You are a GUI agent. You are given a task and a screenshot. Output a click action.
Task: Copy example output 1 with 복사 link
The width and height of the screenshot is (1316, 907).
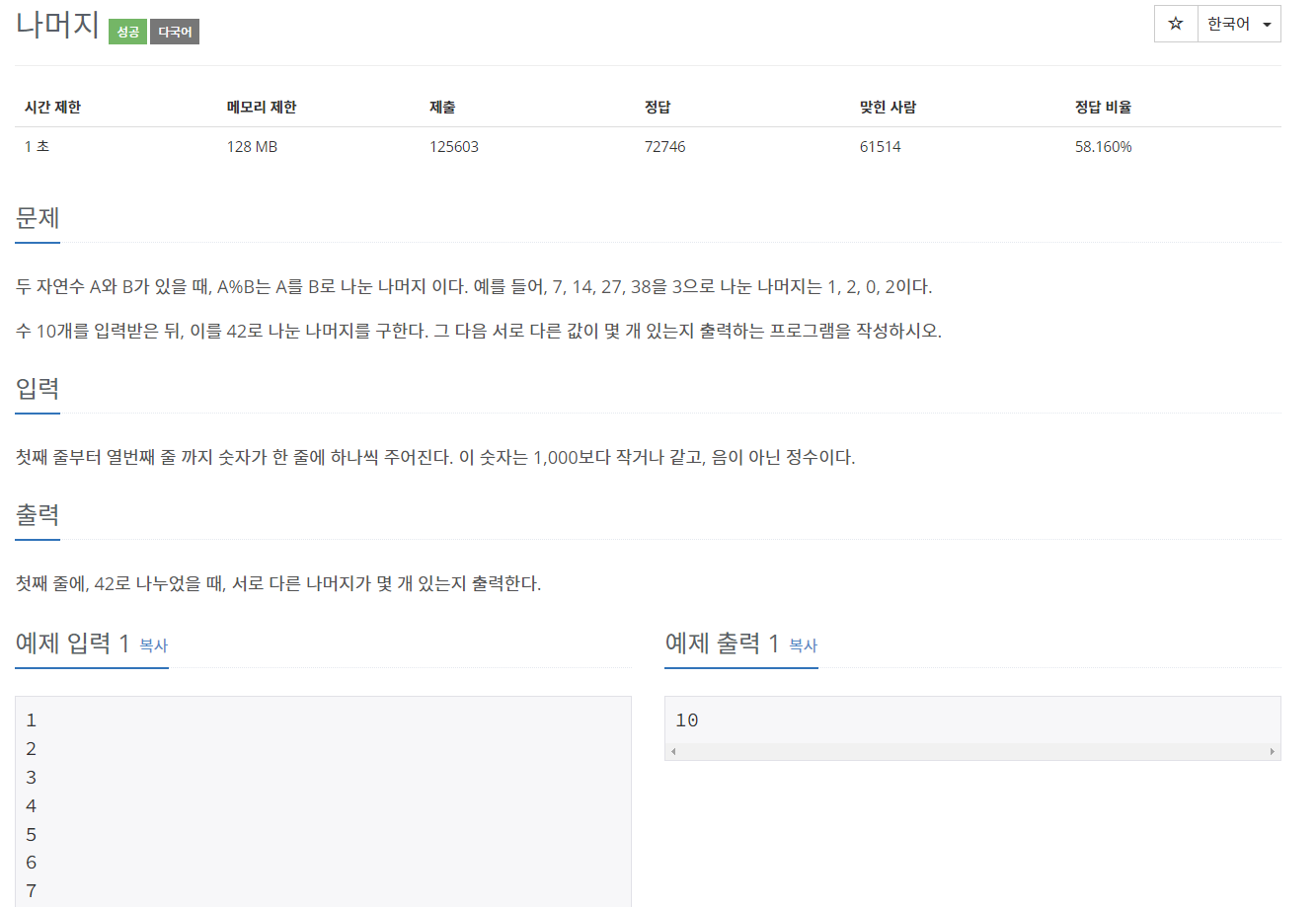[803, 645]
